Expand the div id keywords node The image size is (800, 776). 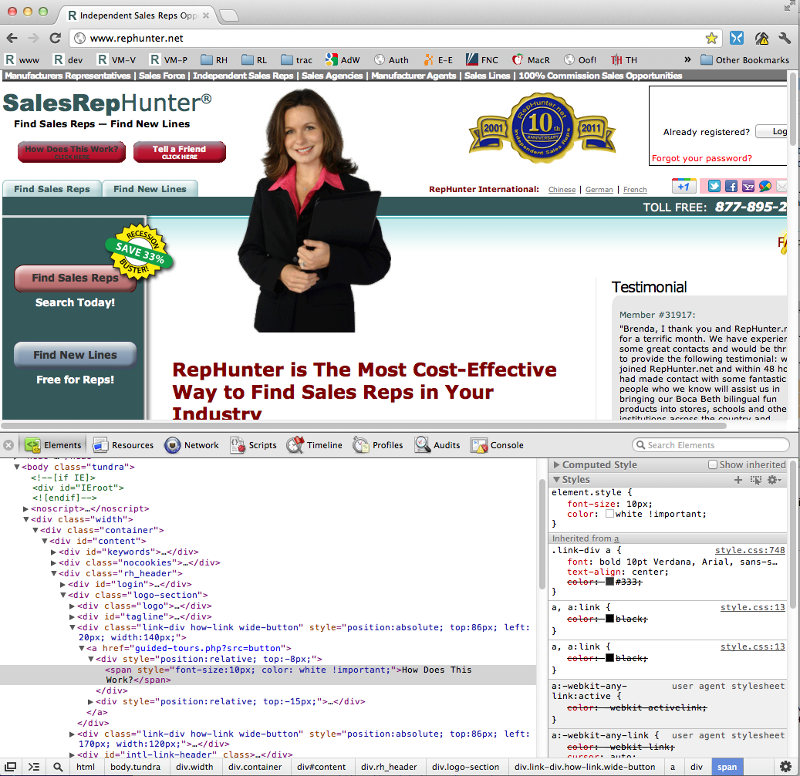[54, 552]
